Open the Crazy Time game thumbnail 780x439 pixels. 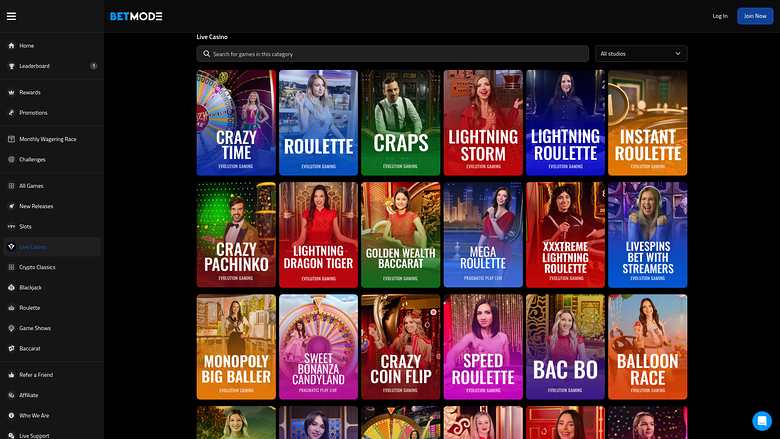click(236, 122)
